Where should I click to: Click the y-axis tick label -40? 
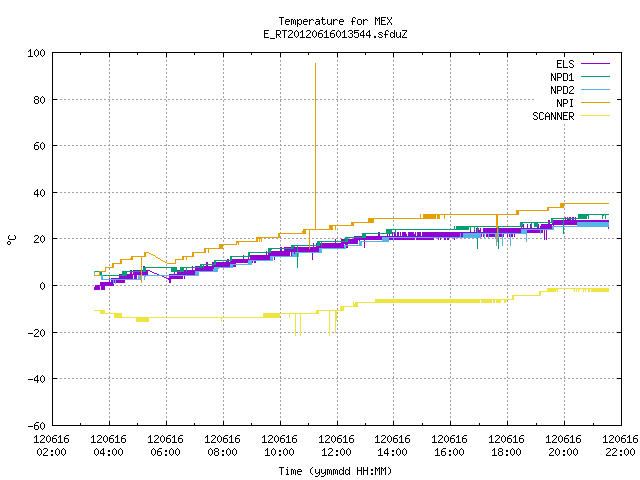[36, 379]
